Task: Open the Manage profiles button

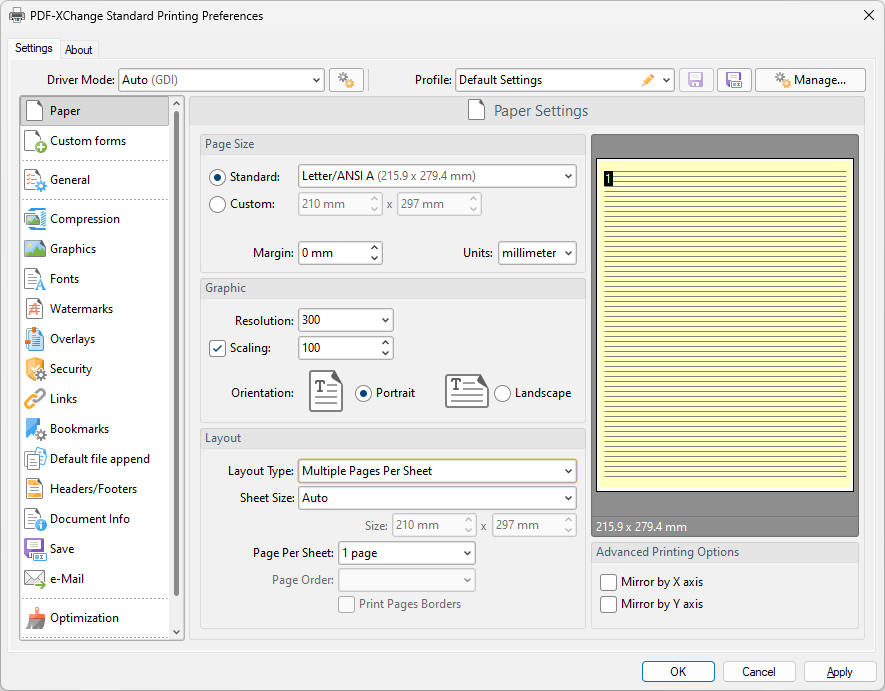Action: (x=810, y=80)
